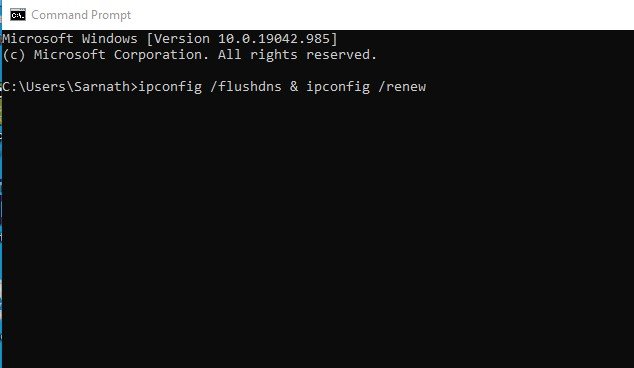Click the ampersand between the commands
This screenshot has width=634, height=368.
[x=294, y=87]
